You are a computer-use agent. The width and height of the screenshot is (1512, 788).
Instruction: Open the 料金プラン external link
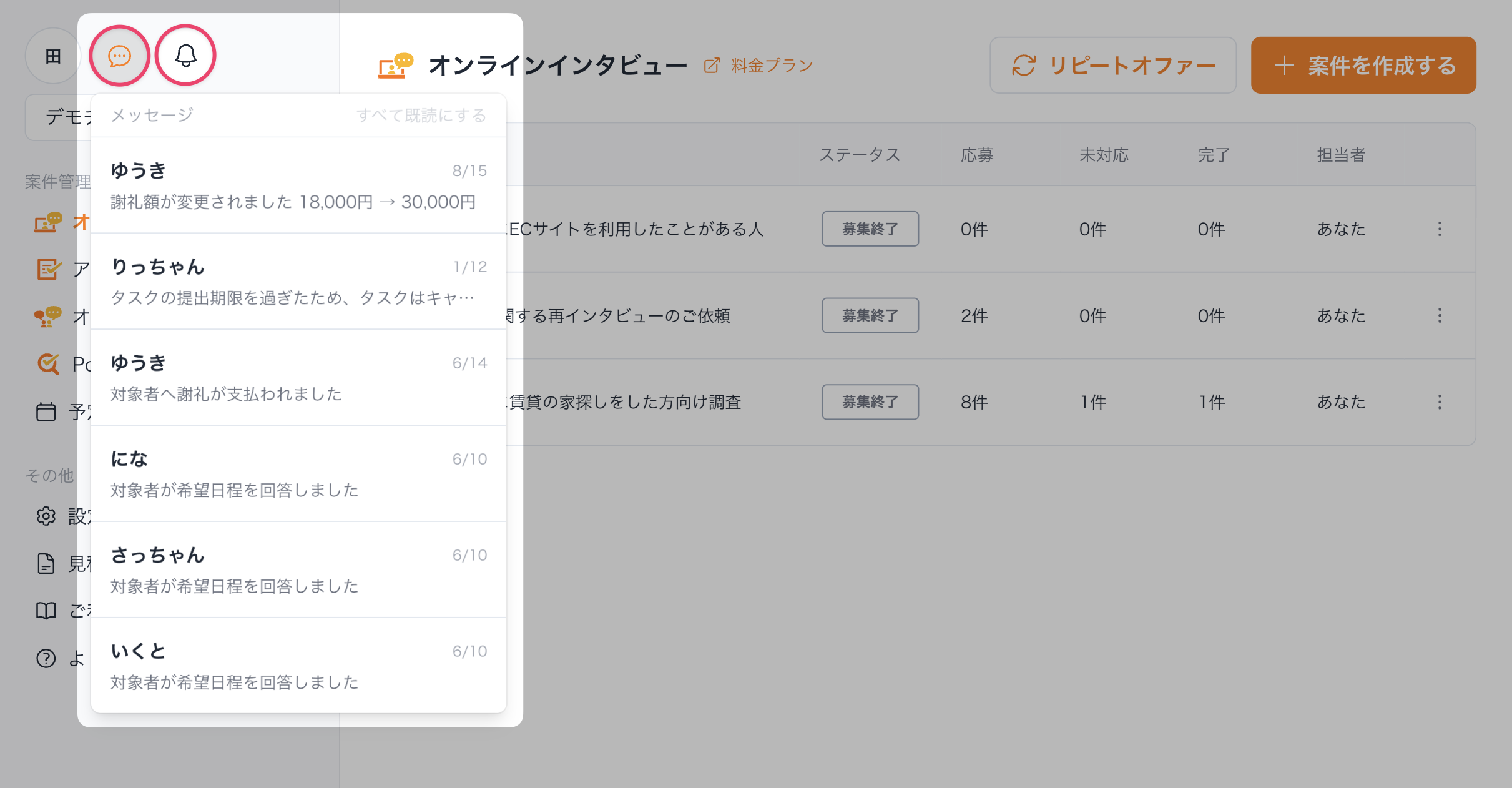click(759, 66)
